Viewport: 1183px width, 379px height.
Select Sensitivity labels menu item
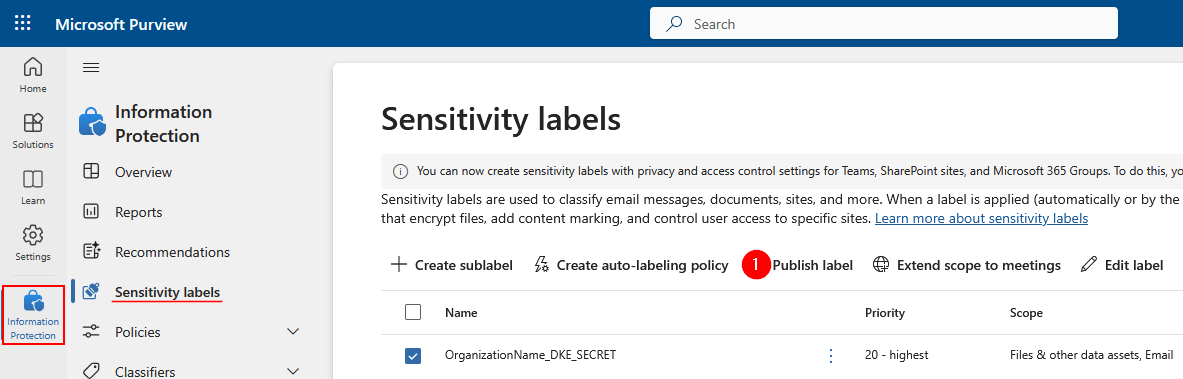pyautogui.click(x=167, y=291)
